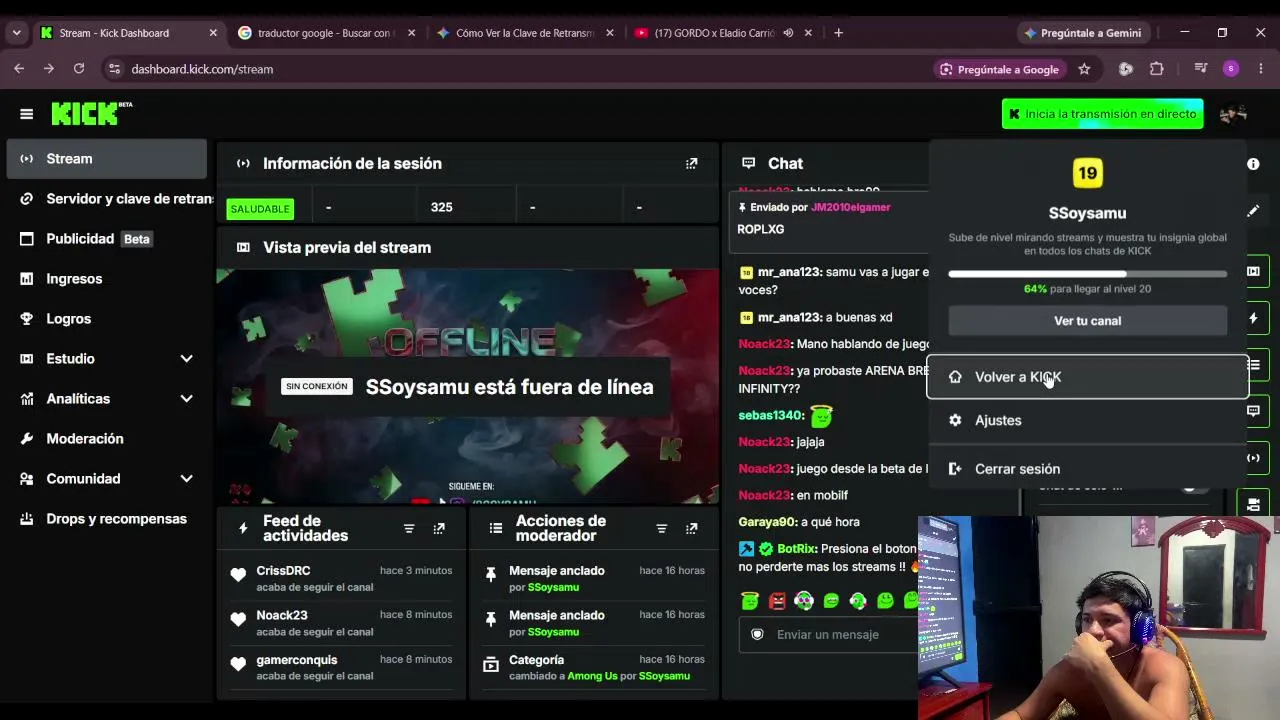
Task: Click the Pregúntale a Google button
Action: pyautogui.click(x=999, y=69)
